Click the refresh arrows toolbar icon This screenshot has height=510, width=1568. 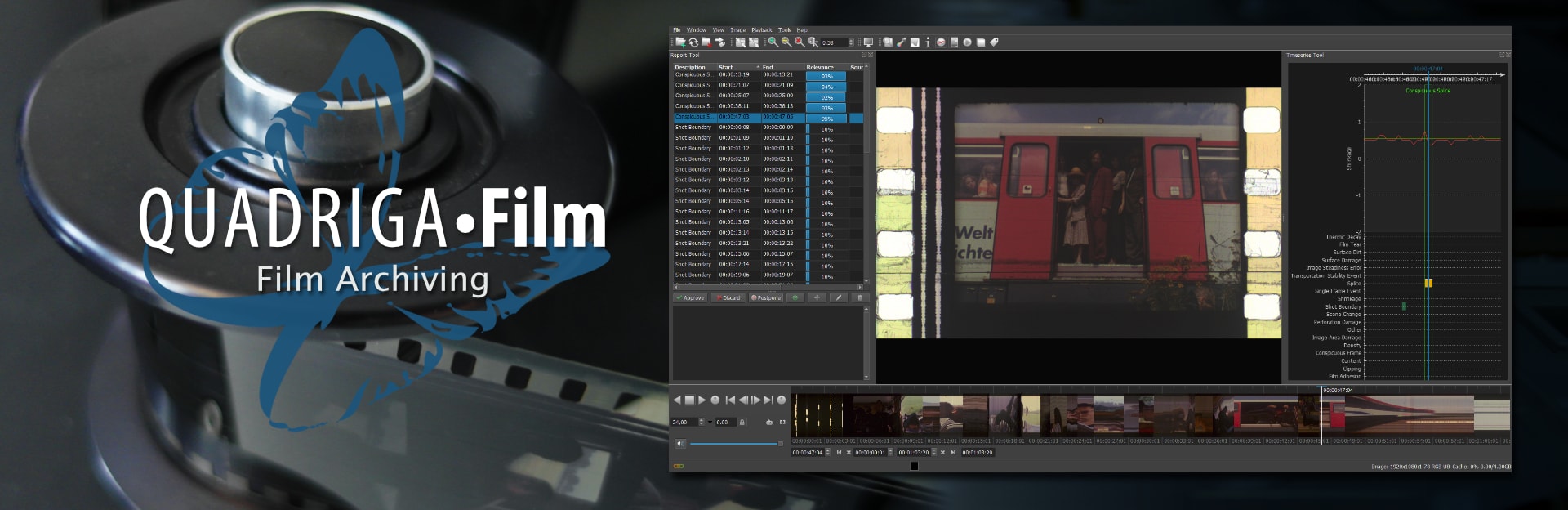tap(693, 42)
